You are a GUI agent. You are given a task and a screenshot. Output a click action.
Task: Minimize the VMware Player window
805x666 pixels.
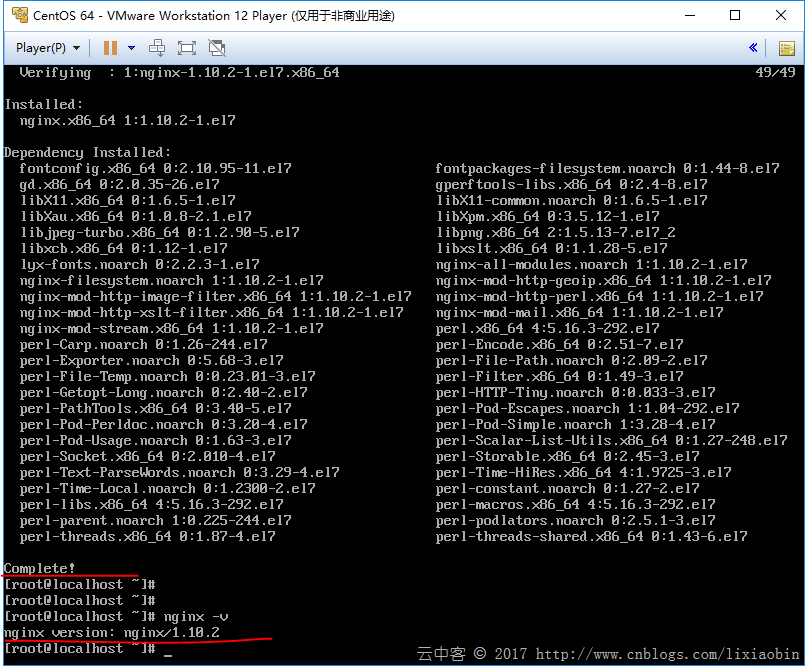[690, 15]
